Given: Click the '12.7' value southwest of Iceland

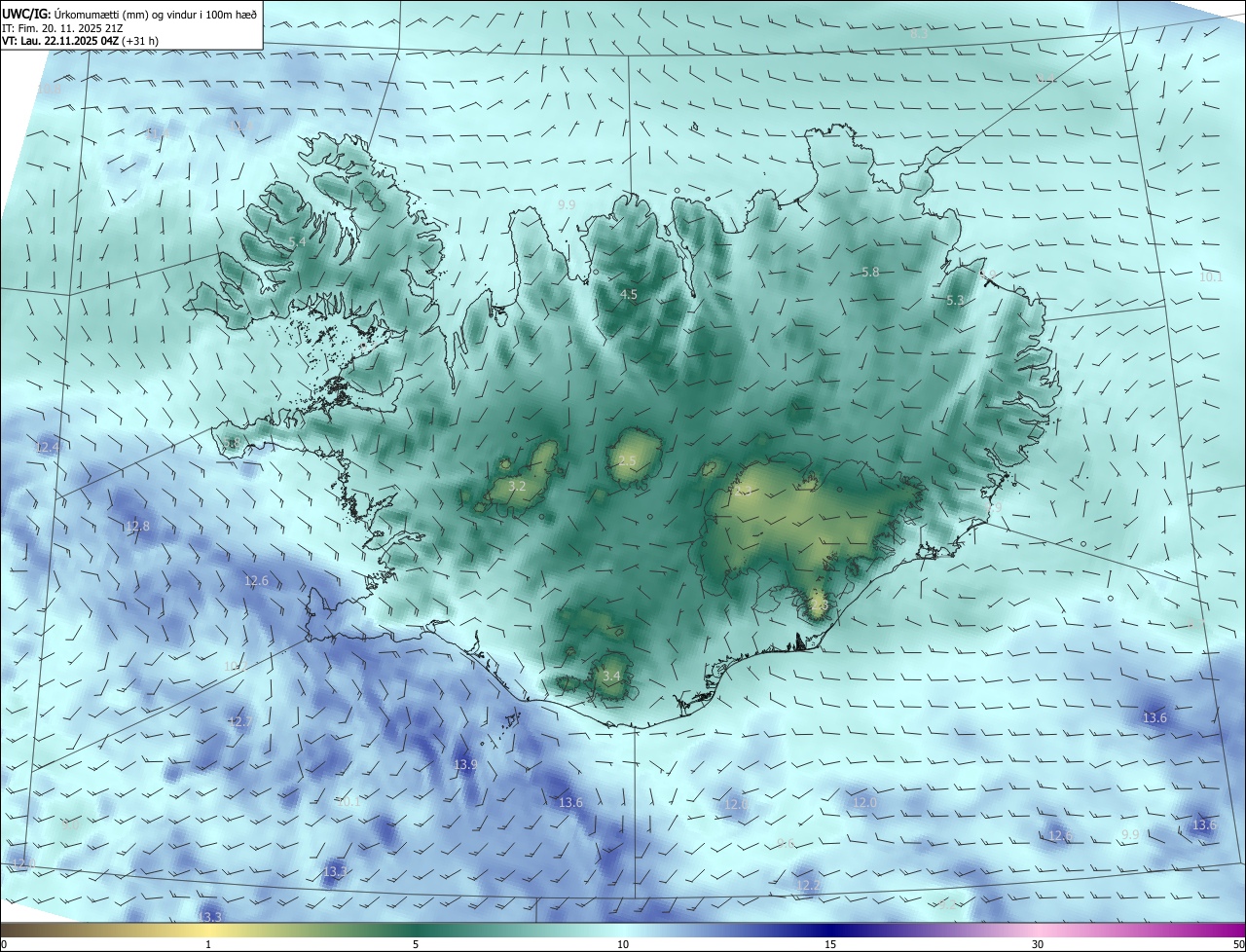Looking at the screenshot, I should pyautogui.click(x=239, y=721).
